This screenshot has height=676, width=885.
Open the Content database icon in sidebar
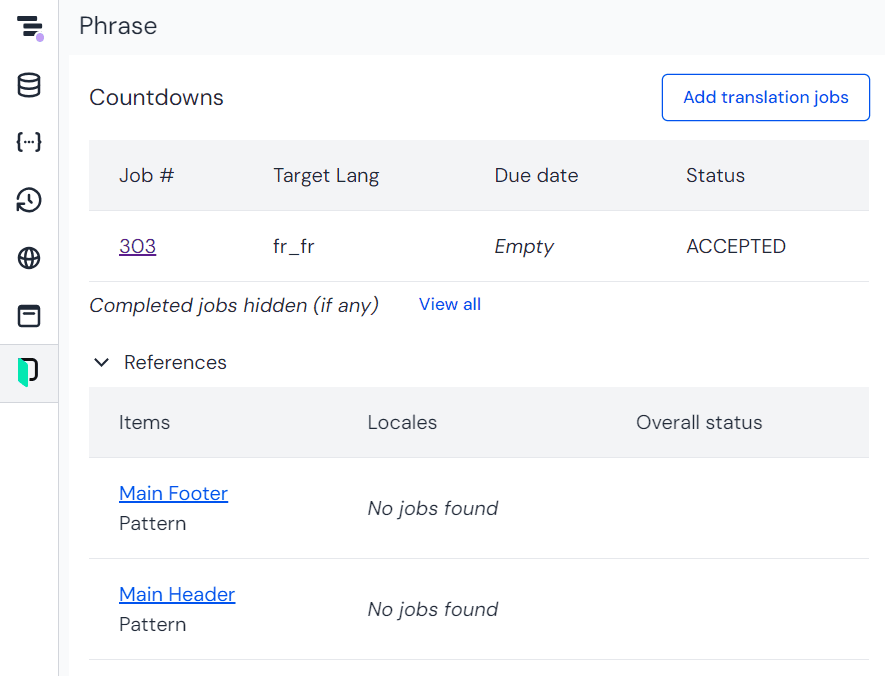(29, 85)
